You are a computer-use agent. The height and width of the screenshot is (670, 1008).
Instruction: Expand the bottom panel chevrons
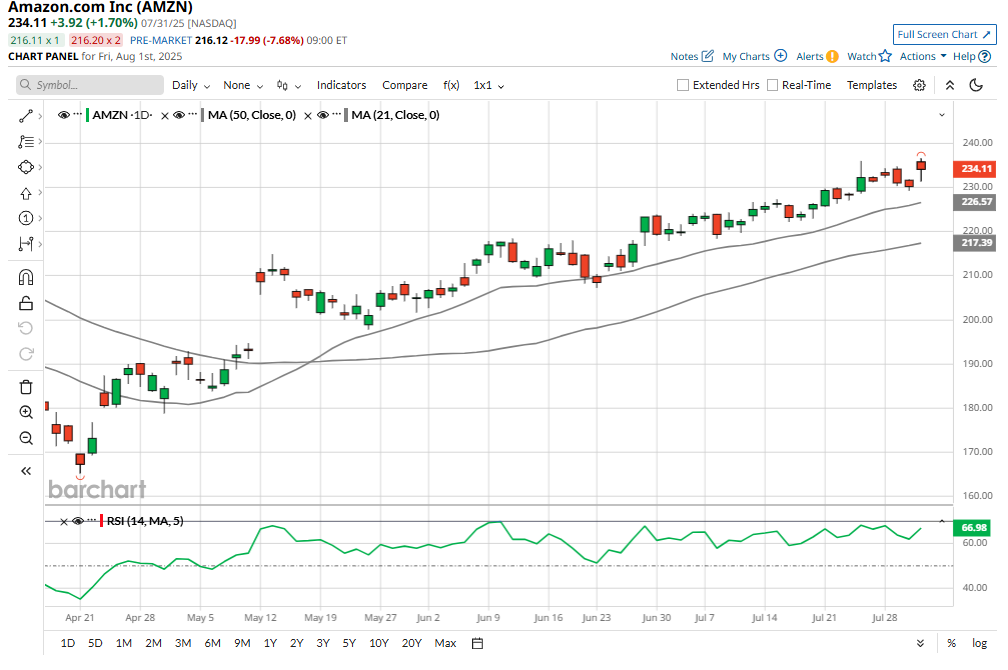[x=921, y=643]
